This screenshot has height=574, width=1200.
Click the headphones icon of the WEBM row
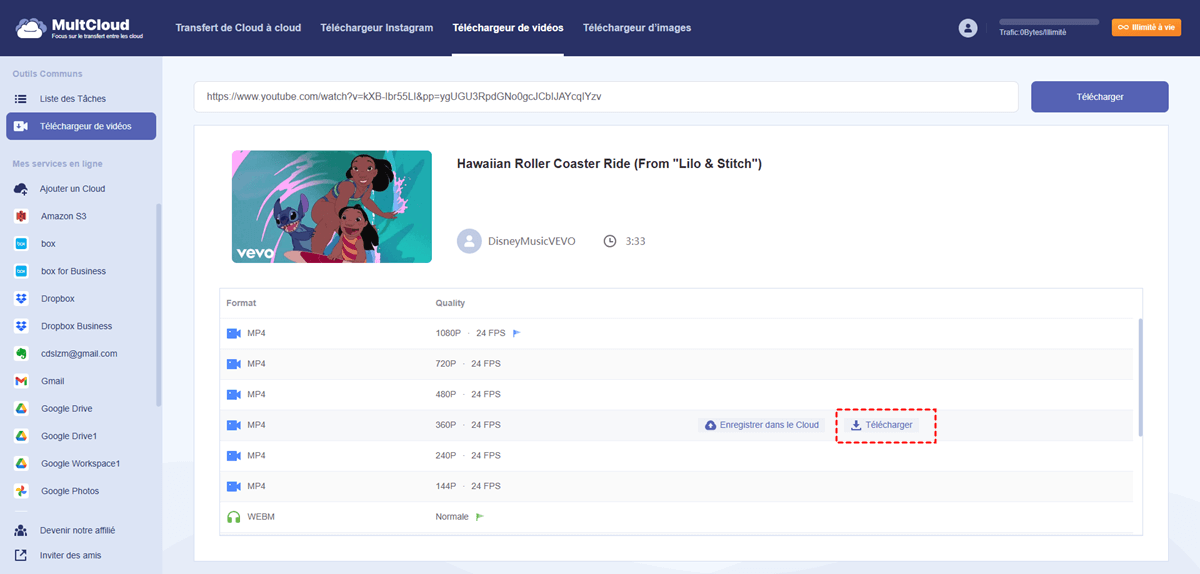coord(234,517)
